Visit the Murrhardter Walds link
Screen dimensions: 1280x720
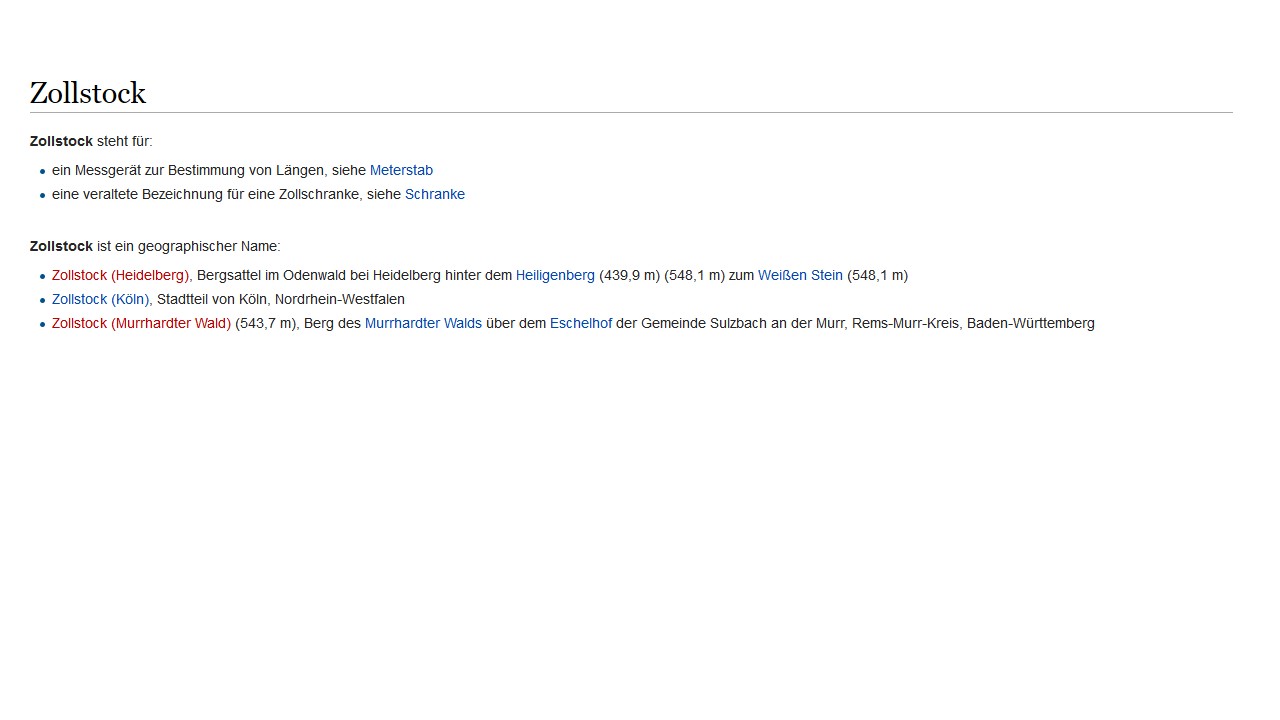[x=423, y=323]
